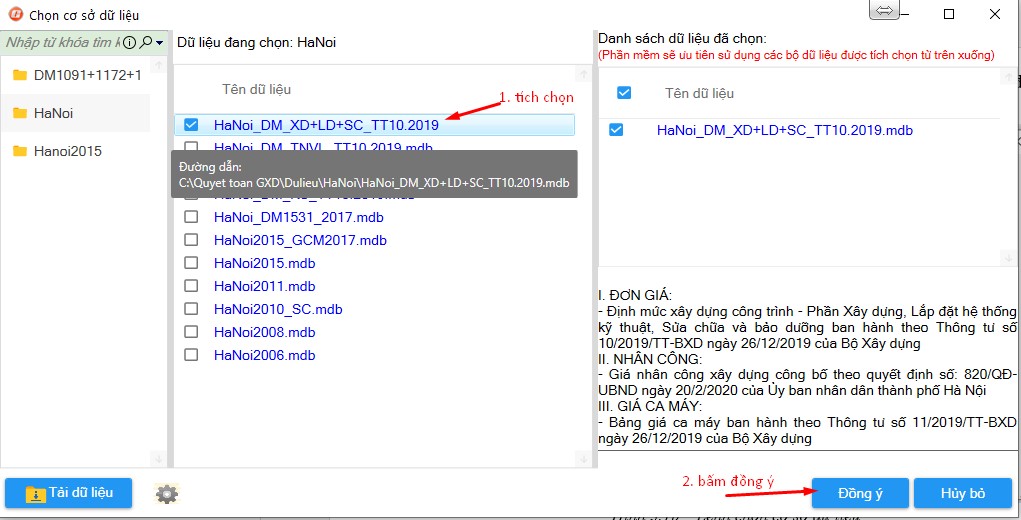Click the app logo in title bar

click(x=15, y=15)
